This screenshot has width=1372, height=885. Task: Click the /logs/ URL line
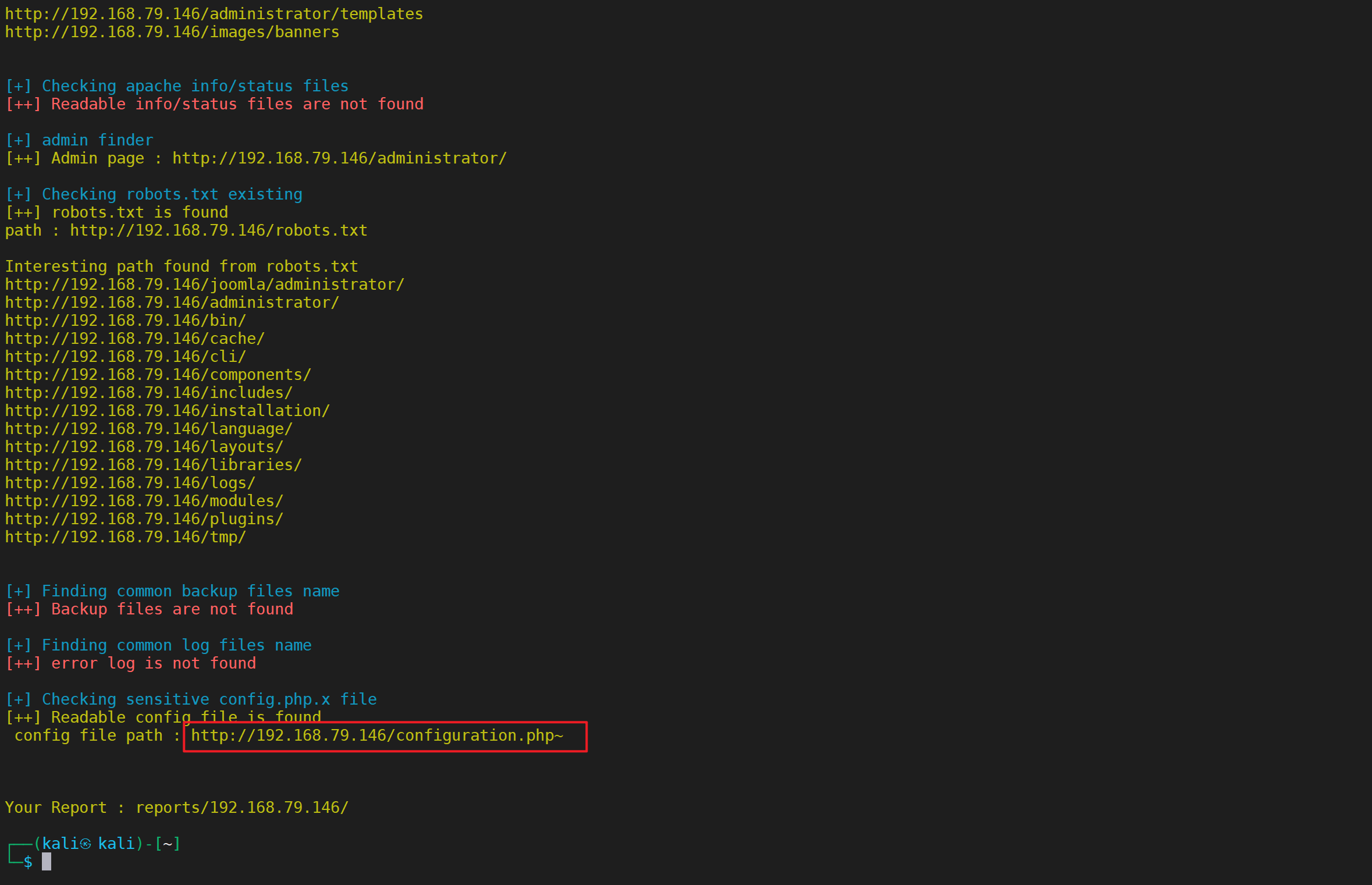coord(130,483)
